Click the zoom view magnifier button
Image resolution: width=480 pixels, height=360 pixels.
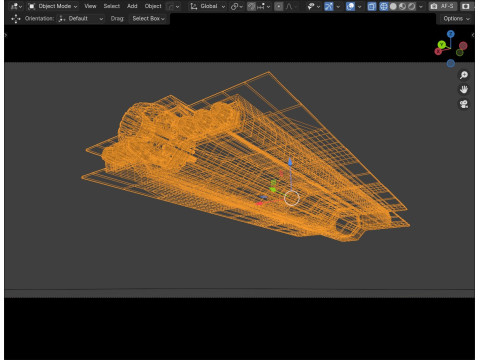click(x=464, y=75)
